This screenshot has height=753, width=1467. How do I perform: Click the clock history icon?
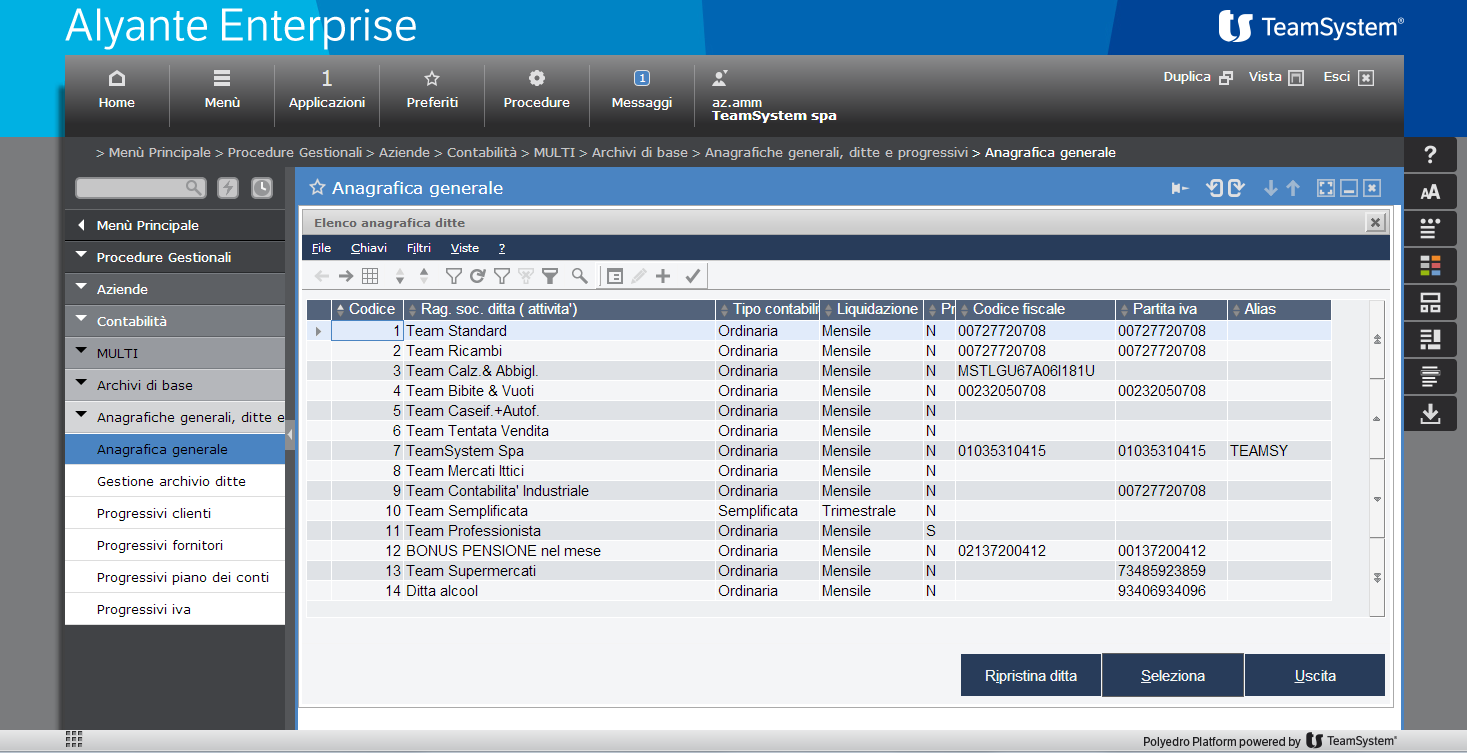pyautogui.click(x=261, y=187)
